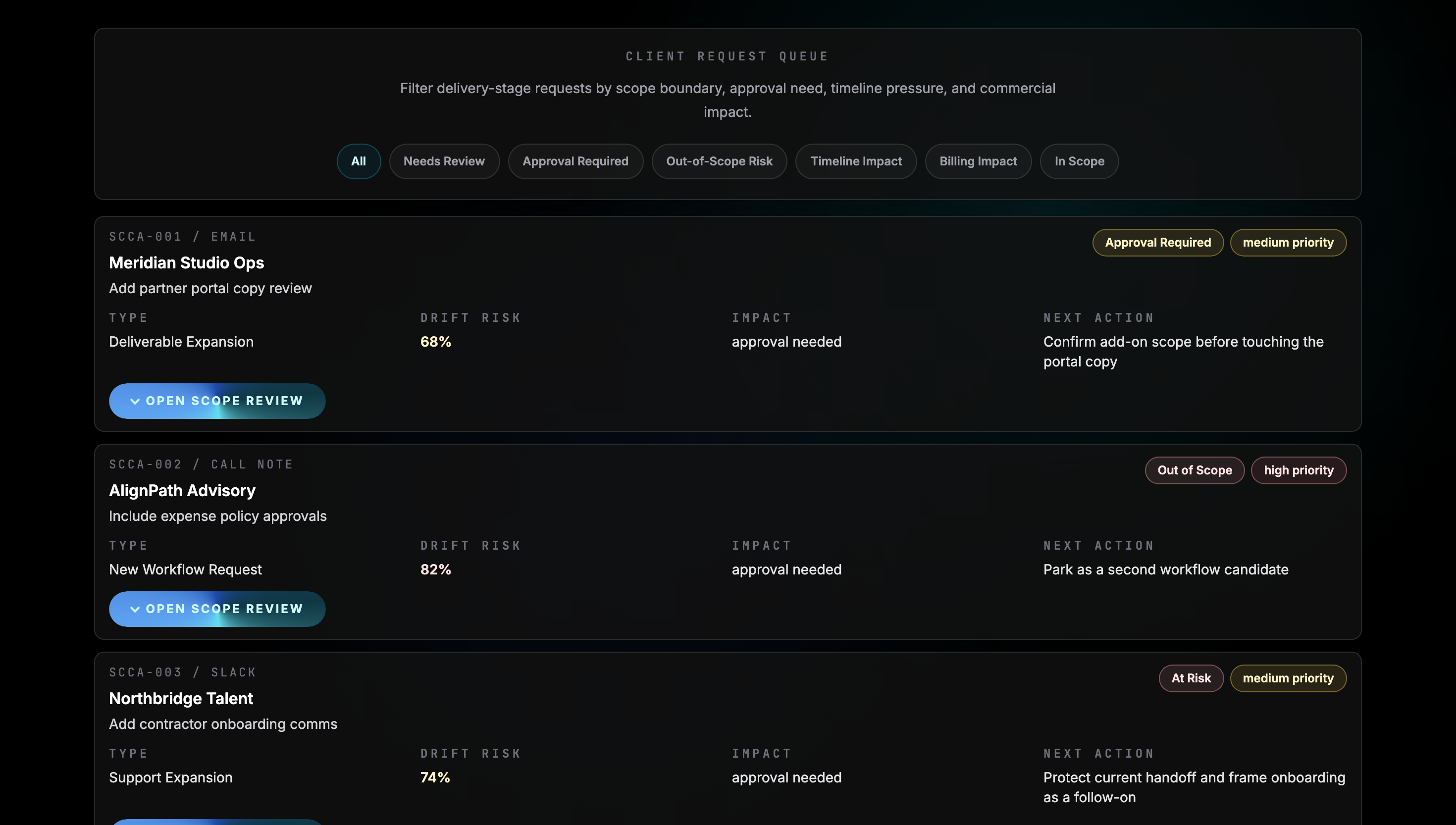Click 'CLIENT REQUEST QUEUE' heading
The width and height of the screenshot is (1456, 825).
click(728, 56)
